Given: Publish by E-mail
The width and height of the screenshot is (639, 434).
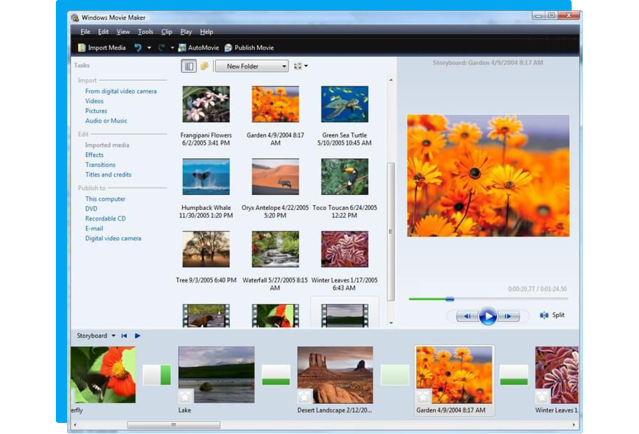Looking at the screenshot, I should coord(94,229).
